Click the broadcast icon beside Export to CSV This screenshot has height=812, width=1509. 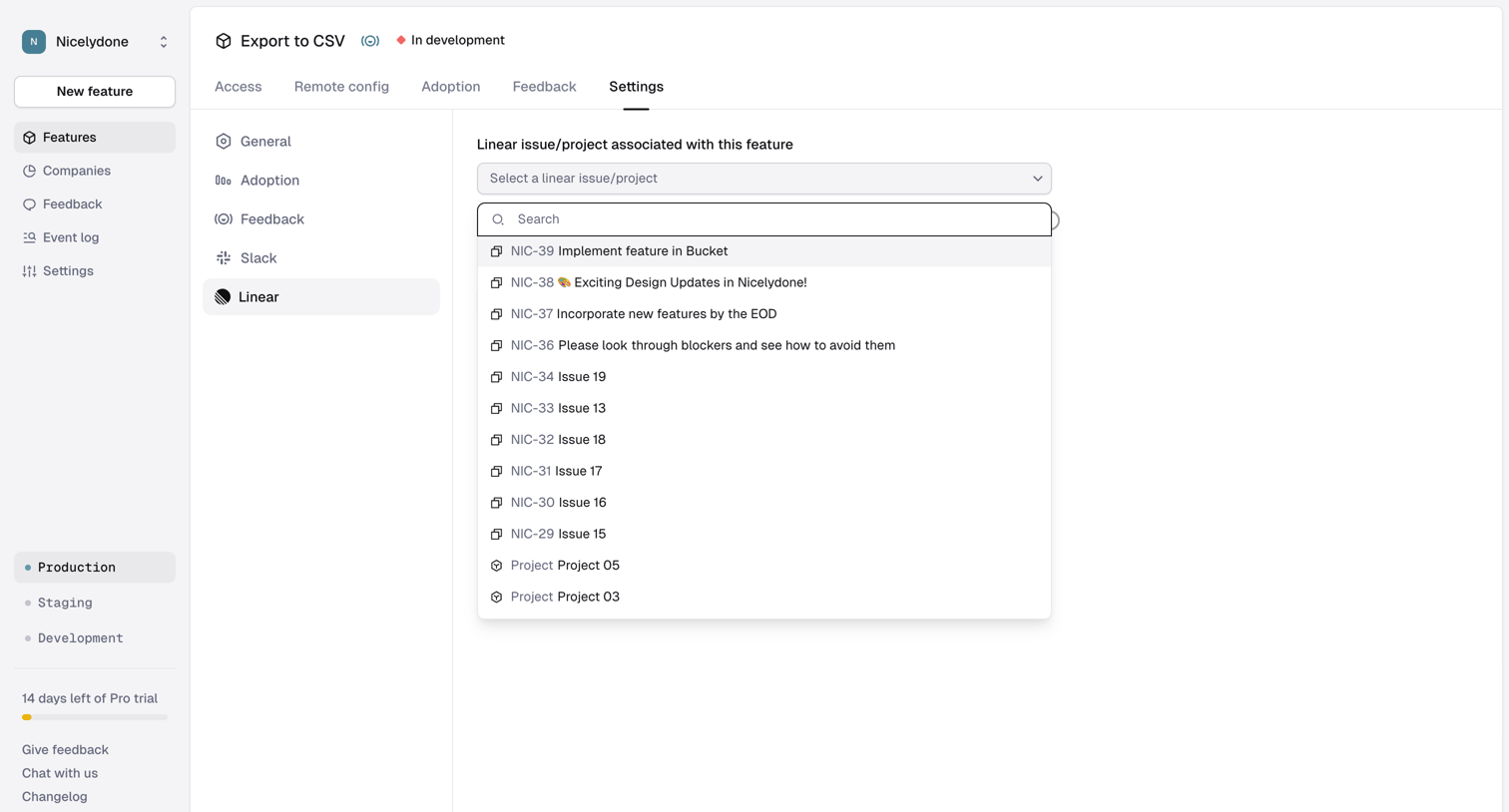pos(370,41)
